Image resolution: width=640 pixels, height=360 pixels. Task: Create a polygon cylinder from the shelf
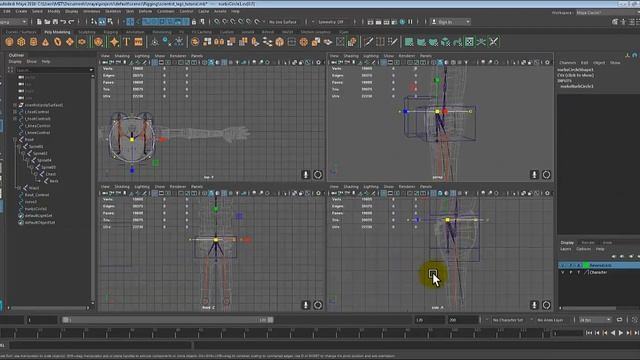33,42
